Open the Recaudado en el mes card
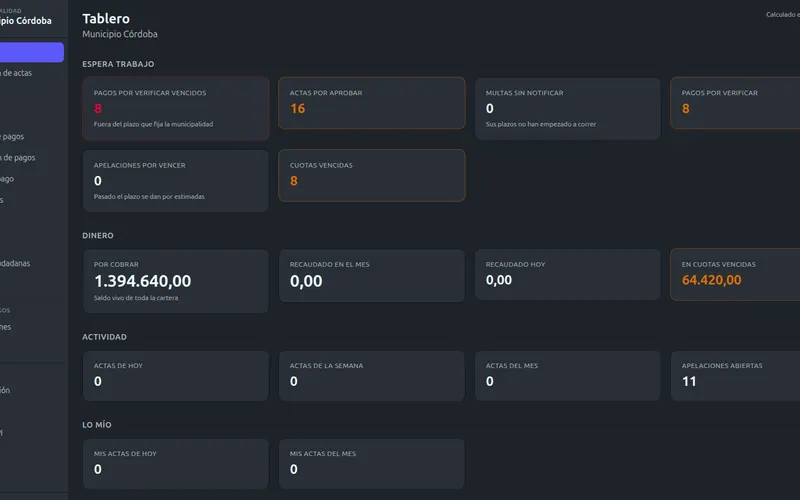800x500 pixels. click(x=371, y=276)
